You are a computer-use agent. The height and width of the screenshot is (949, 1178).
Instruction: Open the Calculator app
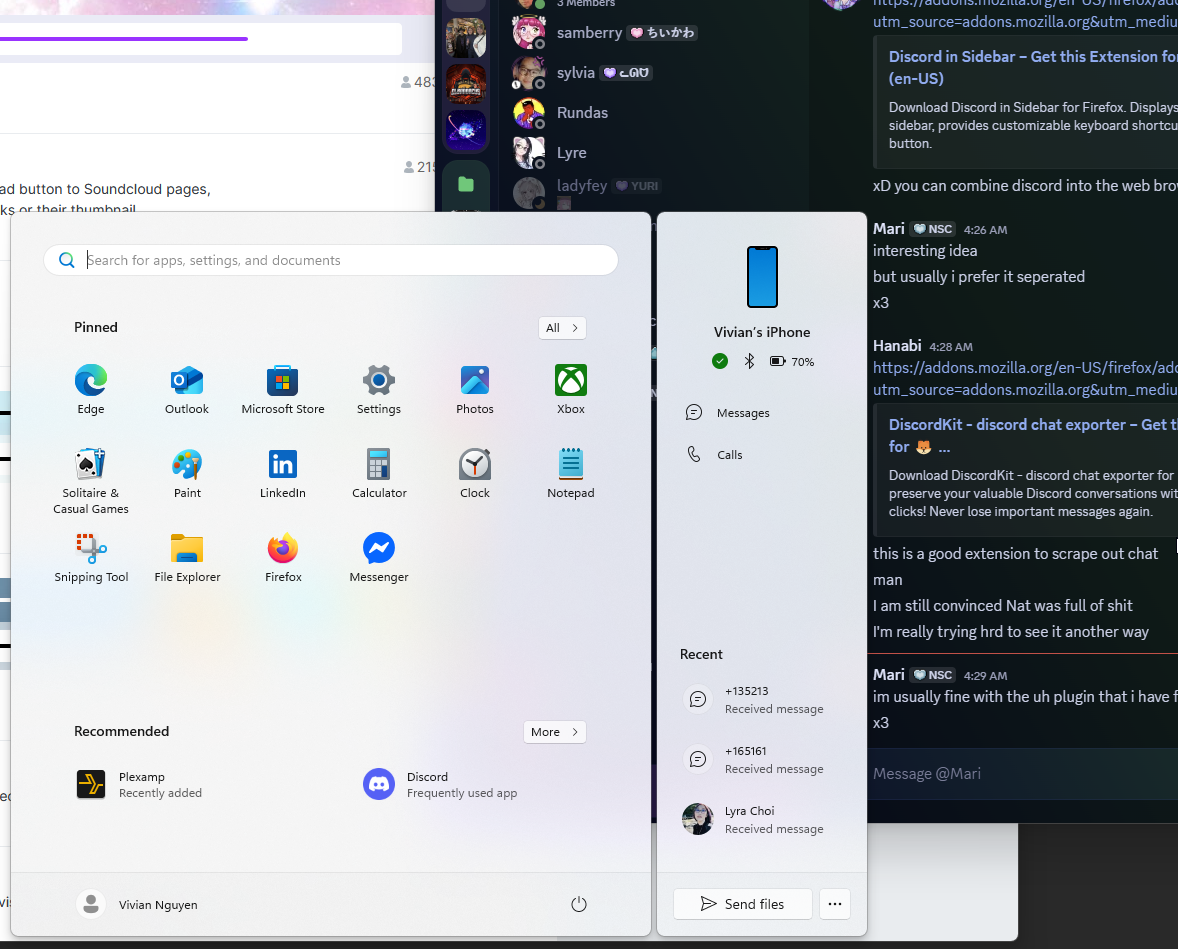tap(379, 465)
